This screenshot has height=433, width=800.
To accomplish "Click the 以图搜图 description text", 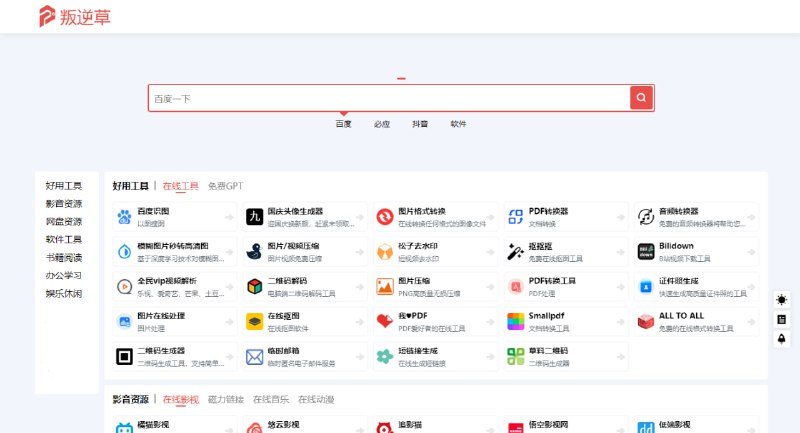I will coord(151,223).
